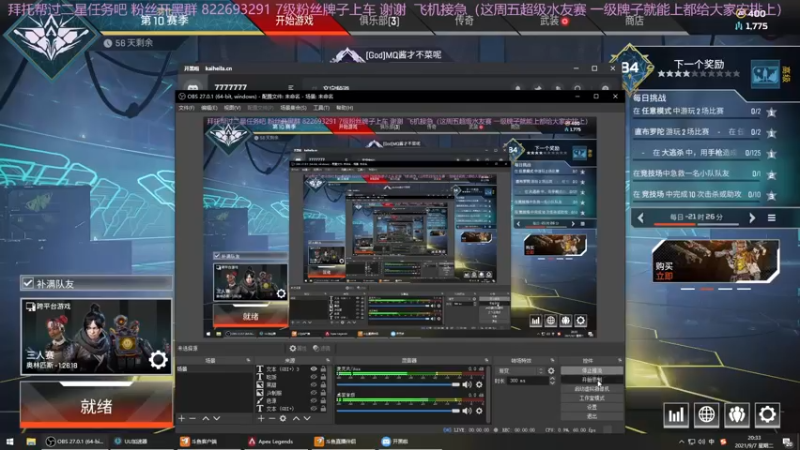This screenshot has height=450, width=800.
Task: Click microphone volume slider in mixer
Action: coord(398,384)
